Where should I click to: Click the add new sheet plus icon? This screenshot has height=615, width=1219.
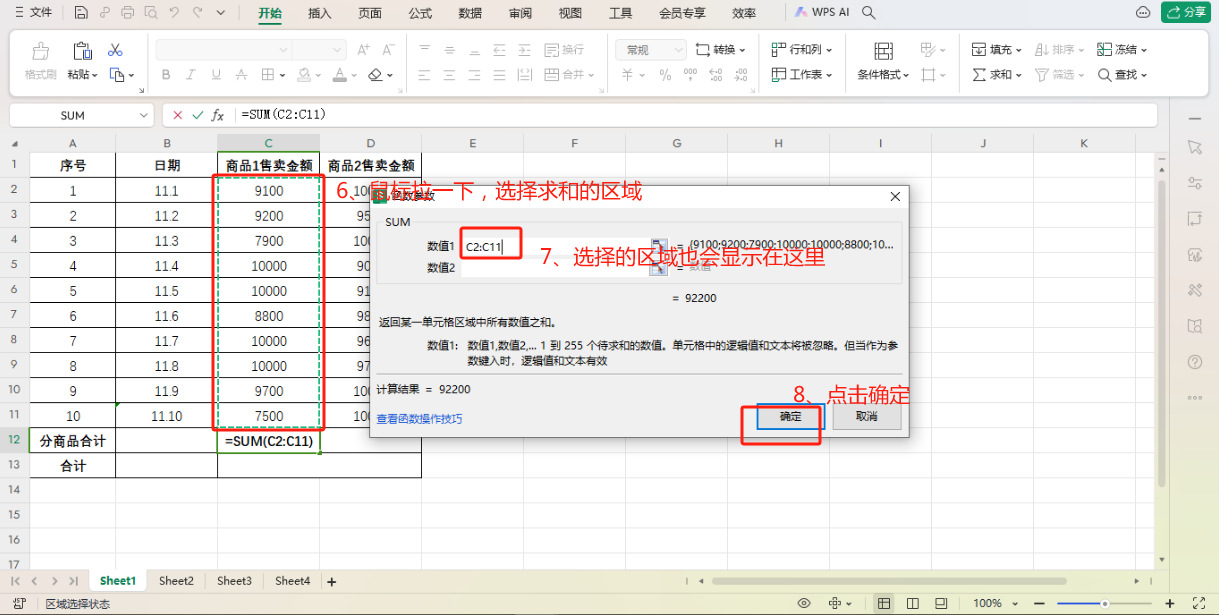332,581
